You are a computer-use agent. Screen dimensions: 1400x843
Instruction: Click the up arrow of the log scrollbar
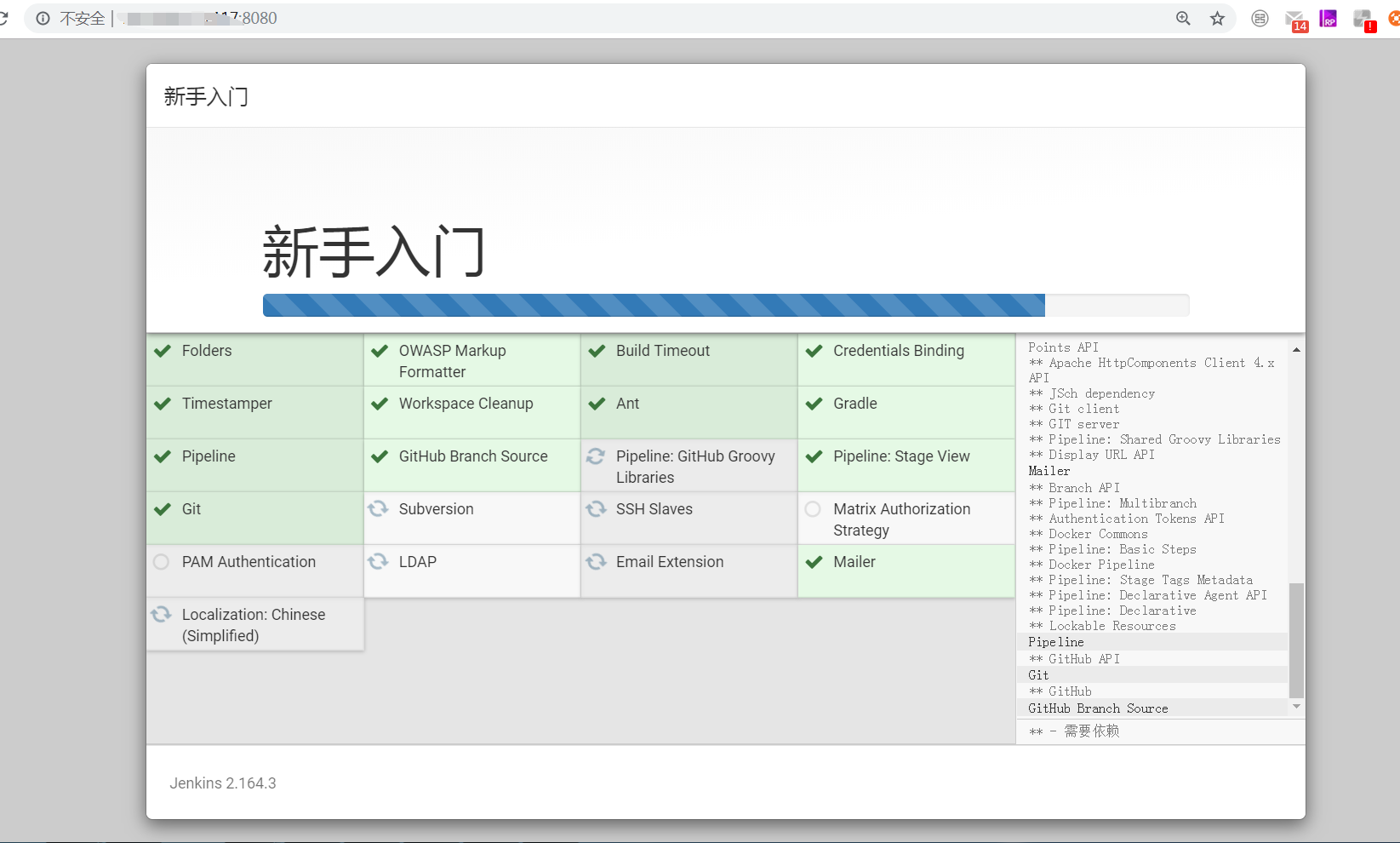tap(1295, 347)
